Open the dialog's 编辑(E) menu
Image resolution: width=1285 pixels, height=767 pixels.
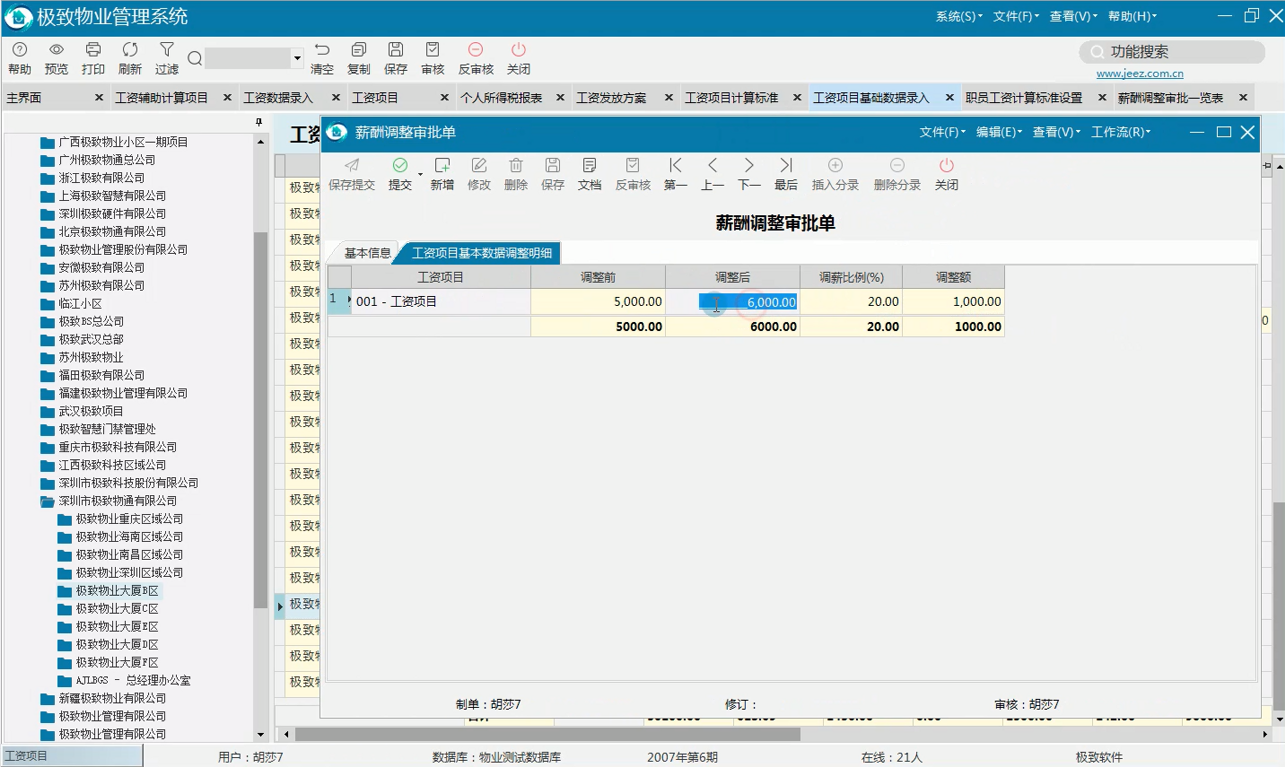(x=999, y=132)
